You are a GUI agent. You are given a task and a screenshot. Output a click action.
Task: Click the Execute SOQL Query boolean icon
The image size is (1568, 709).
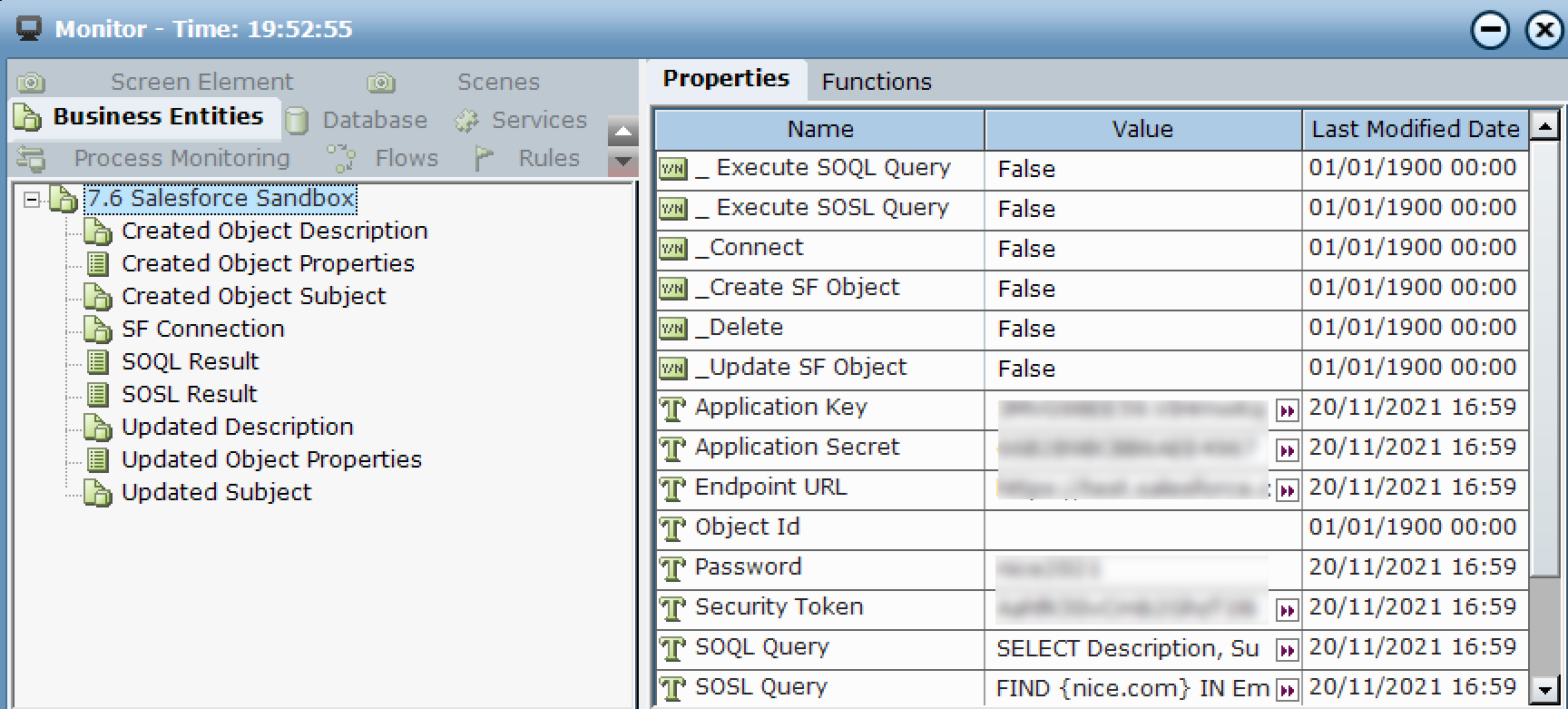coord(673,169)
